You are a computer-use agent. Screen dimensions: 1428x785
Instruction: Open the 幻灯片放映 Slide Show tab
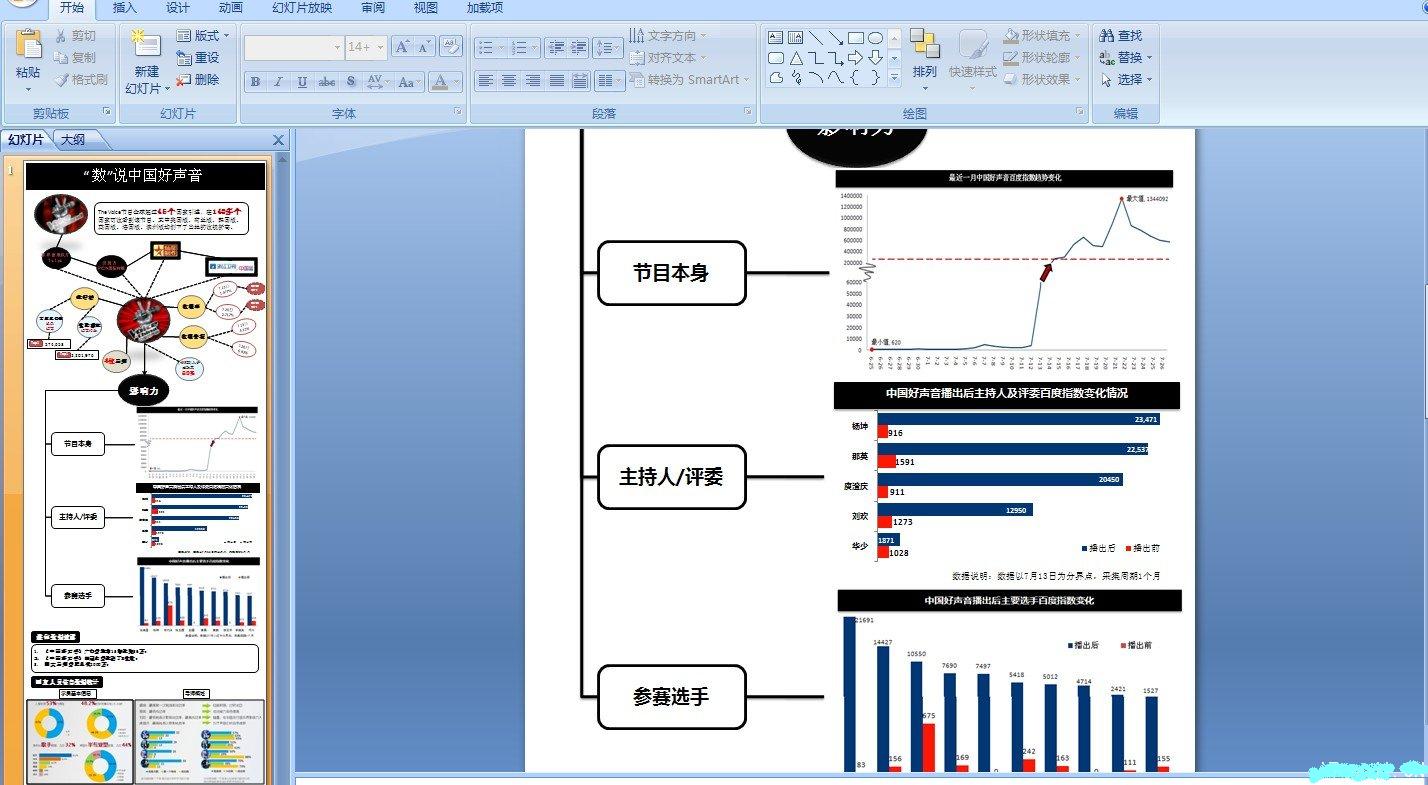point(302,8)
